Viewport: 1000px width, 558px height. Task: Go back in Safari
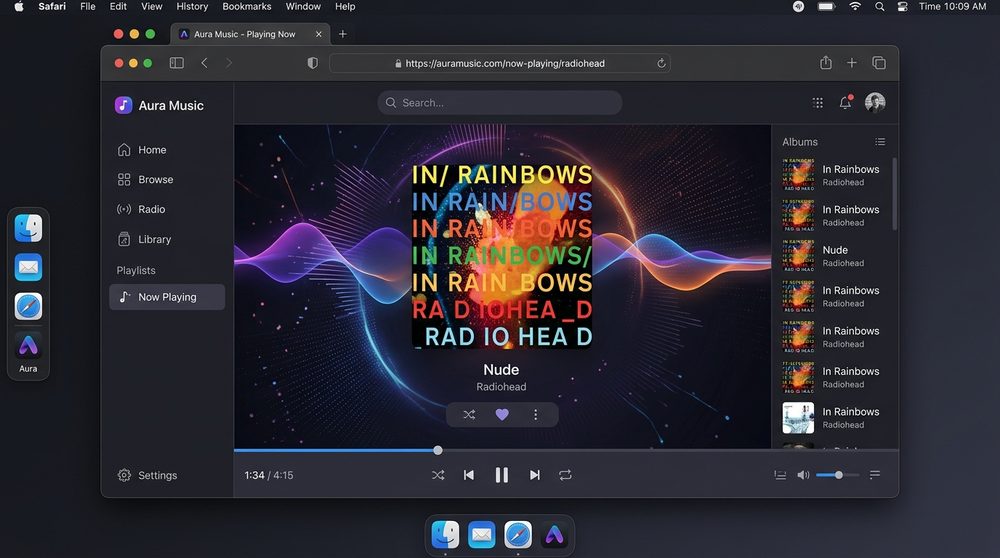[204, 63]
